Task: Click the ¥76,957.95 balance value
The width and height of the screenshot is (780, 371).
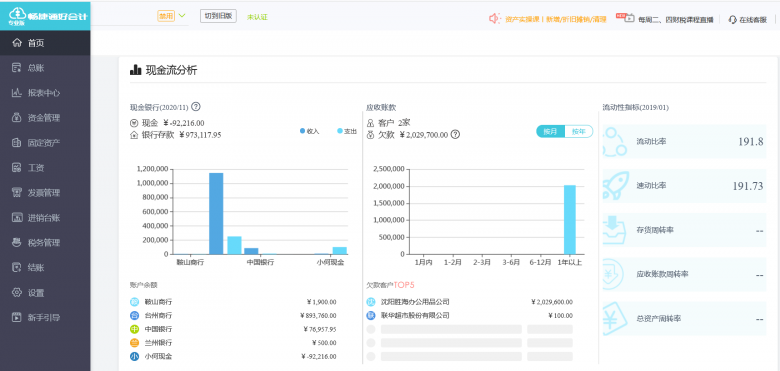Action: 320,329
